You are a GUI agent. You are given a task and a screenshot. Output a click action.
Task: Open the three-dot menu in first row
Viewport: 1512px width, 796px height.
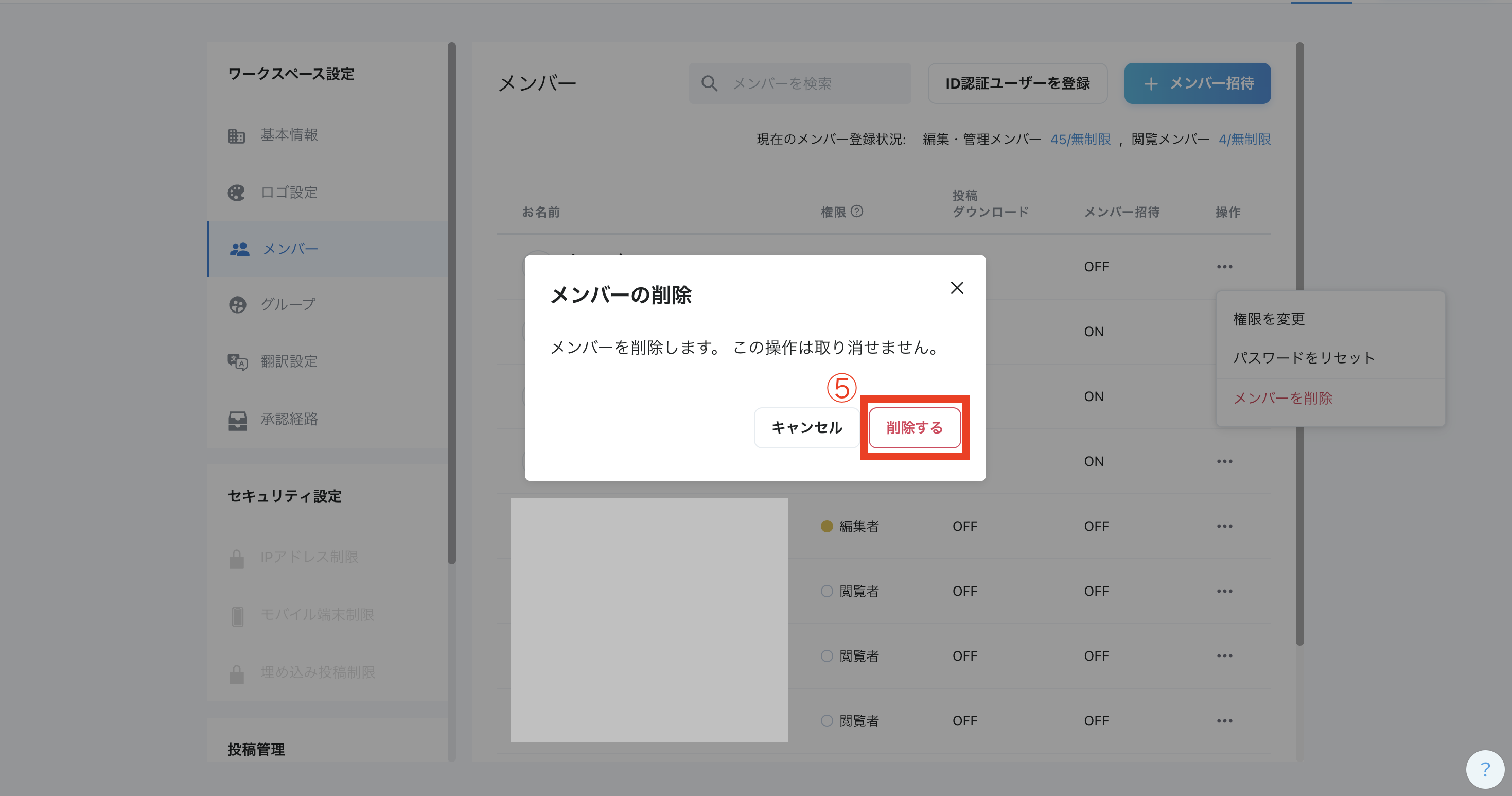point(1224,267)
